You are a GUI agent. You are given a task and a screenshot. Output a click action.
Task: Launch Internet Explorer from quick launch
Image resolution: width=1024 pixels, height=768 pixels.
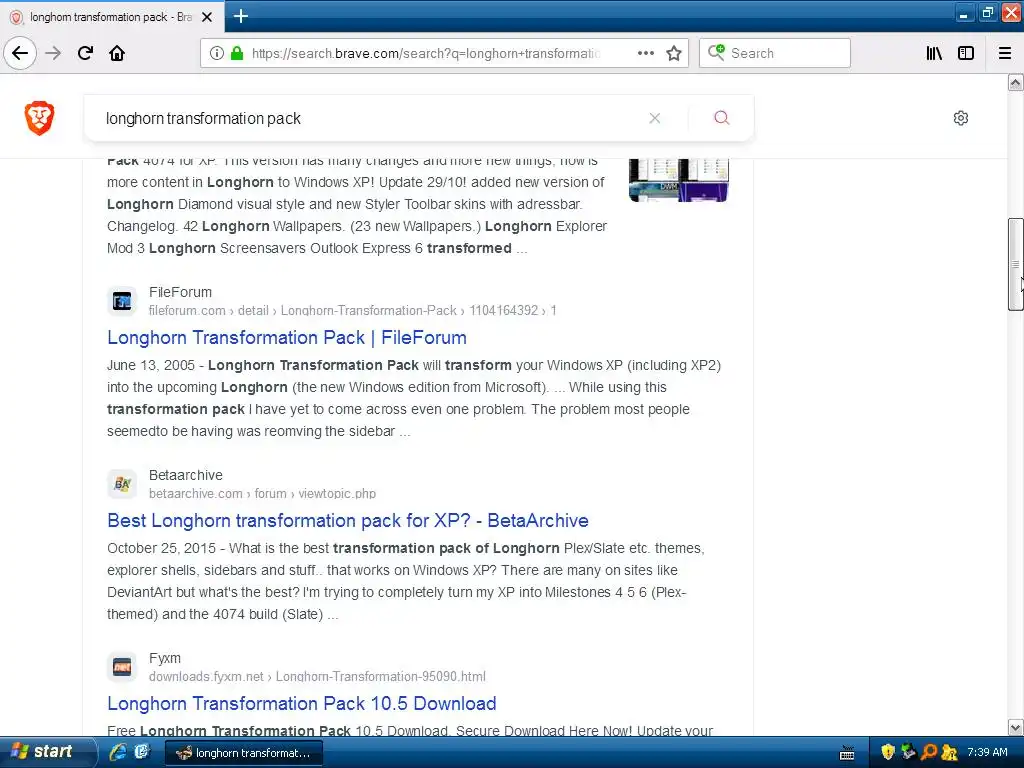(118, 752)
